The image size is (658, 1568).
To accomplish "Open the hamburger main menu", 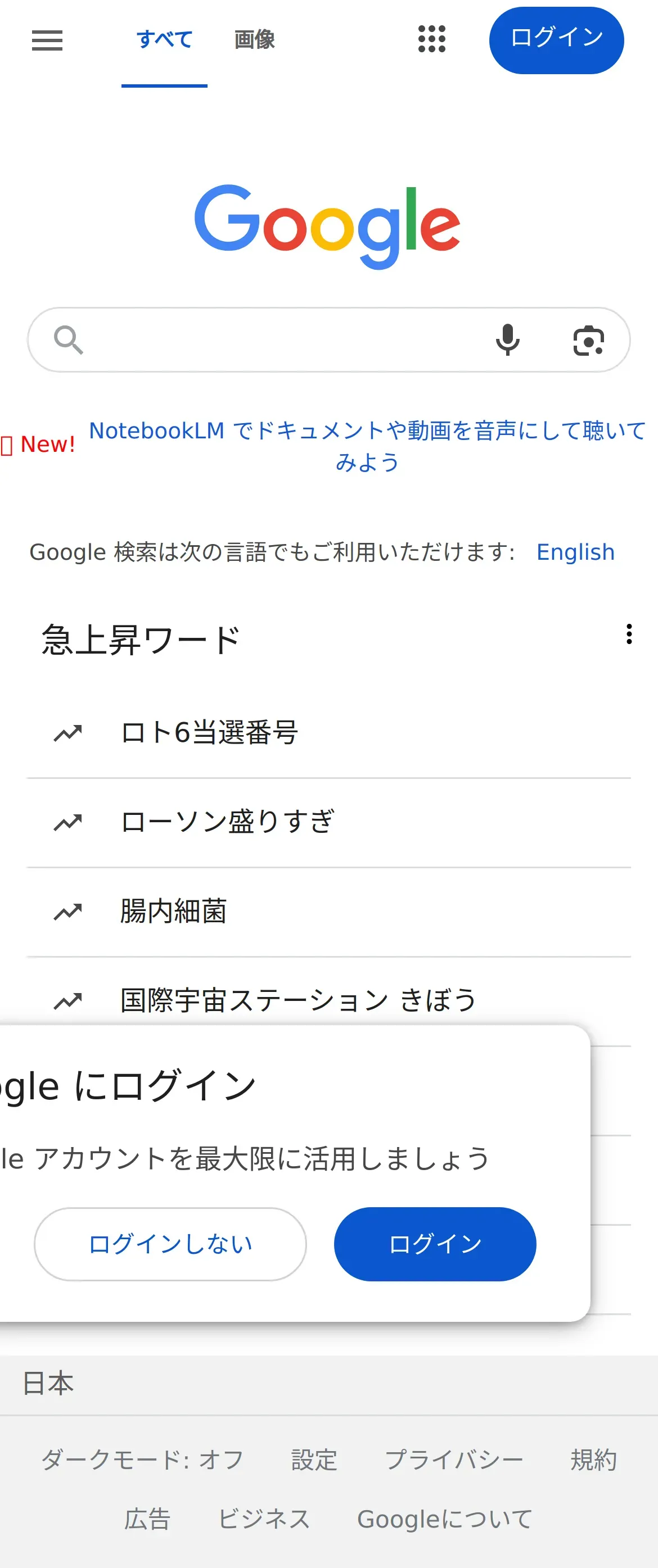I will tap(47, 40).
